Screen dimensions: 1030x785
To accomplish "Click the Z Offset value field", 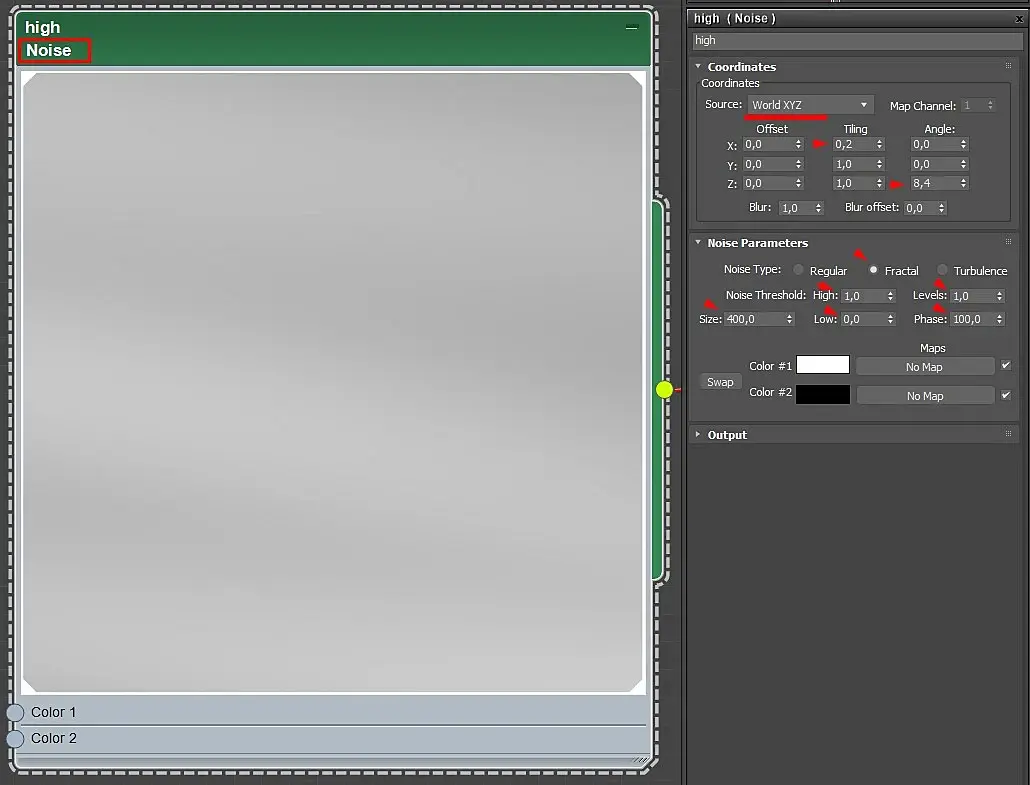I will [x=767, y=183].
